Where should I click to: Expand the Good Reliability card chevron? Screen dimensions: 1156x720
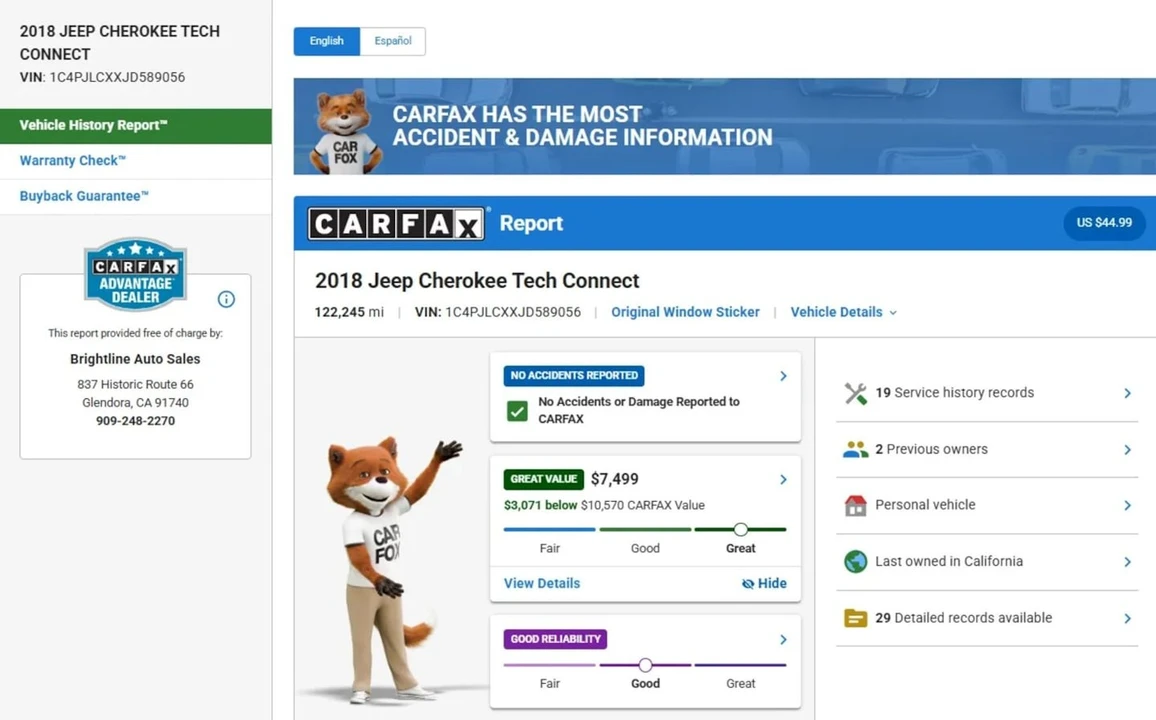784,640
